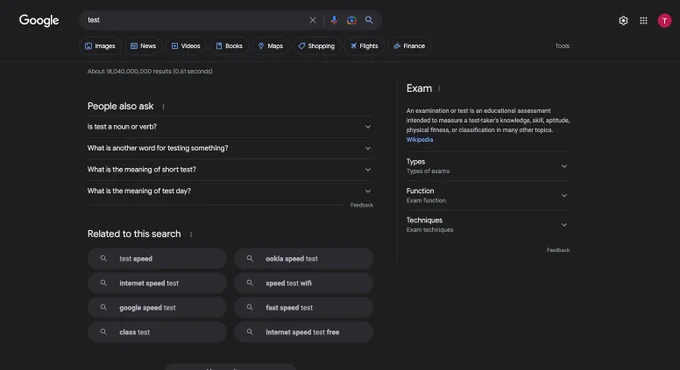Submit search with the magnifier icon
This screenshot has height=370, width=680.
coord(369,20)
